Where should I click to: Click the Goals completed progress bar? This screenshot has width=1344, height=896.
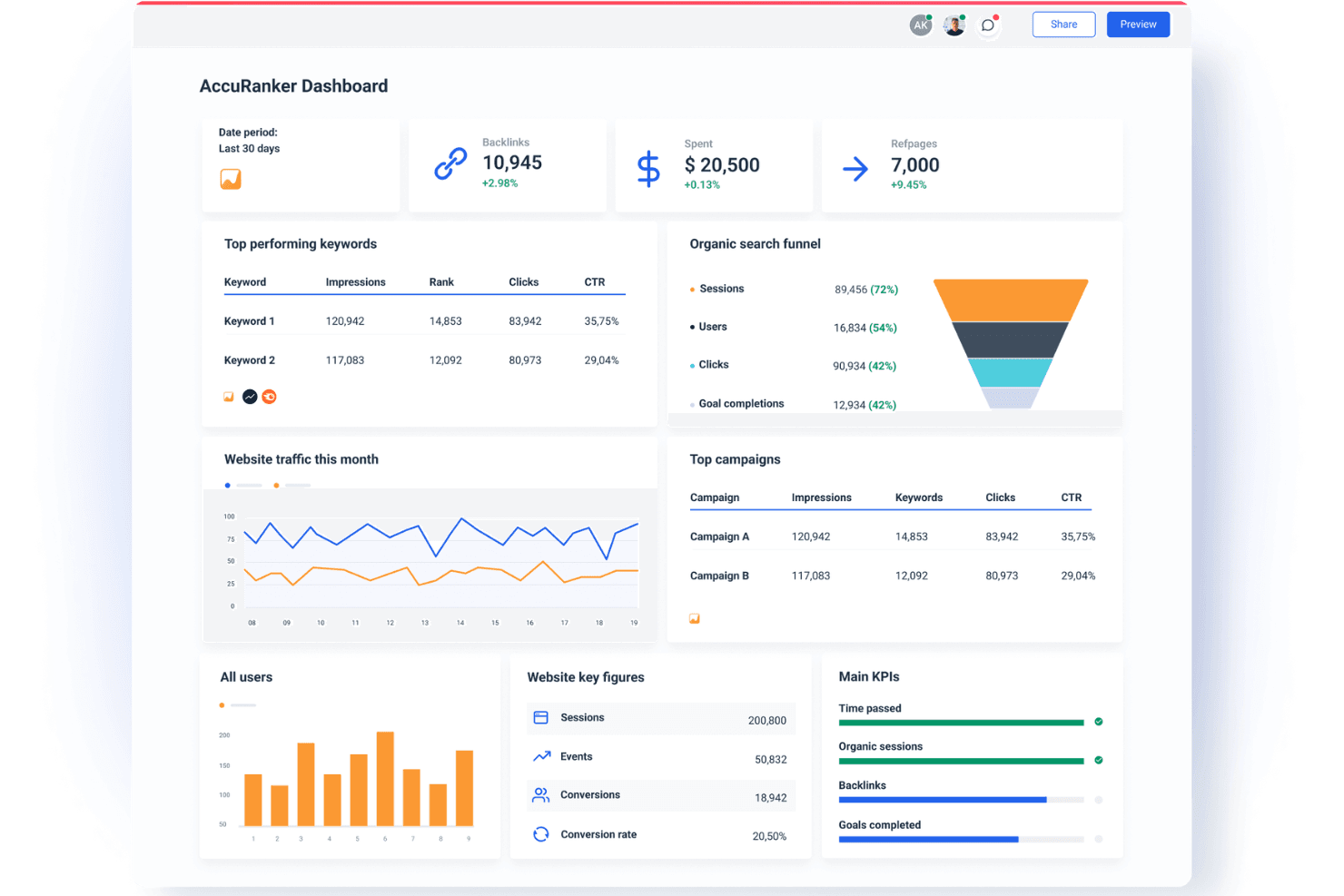point(962,840)
